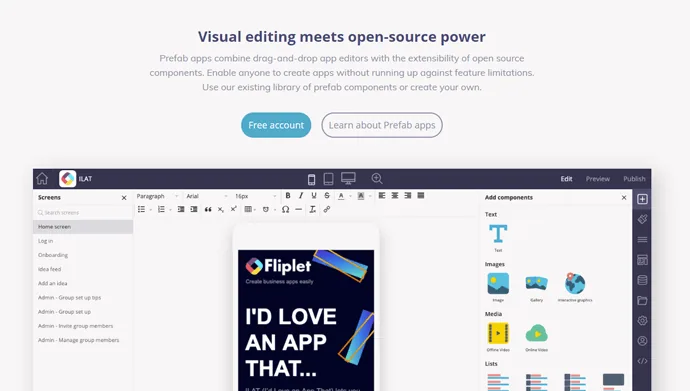Click the Online Video component icon

pyautogui.click(x=536, y=333)
